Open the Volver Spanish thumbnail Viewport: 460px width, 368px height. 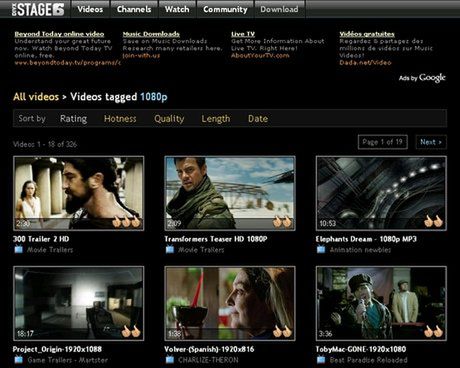click(230, 303)
